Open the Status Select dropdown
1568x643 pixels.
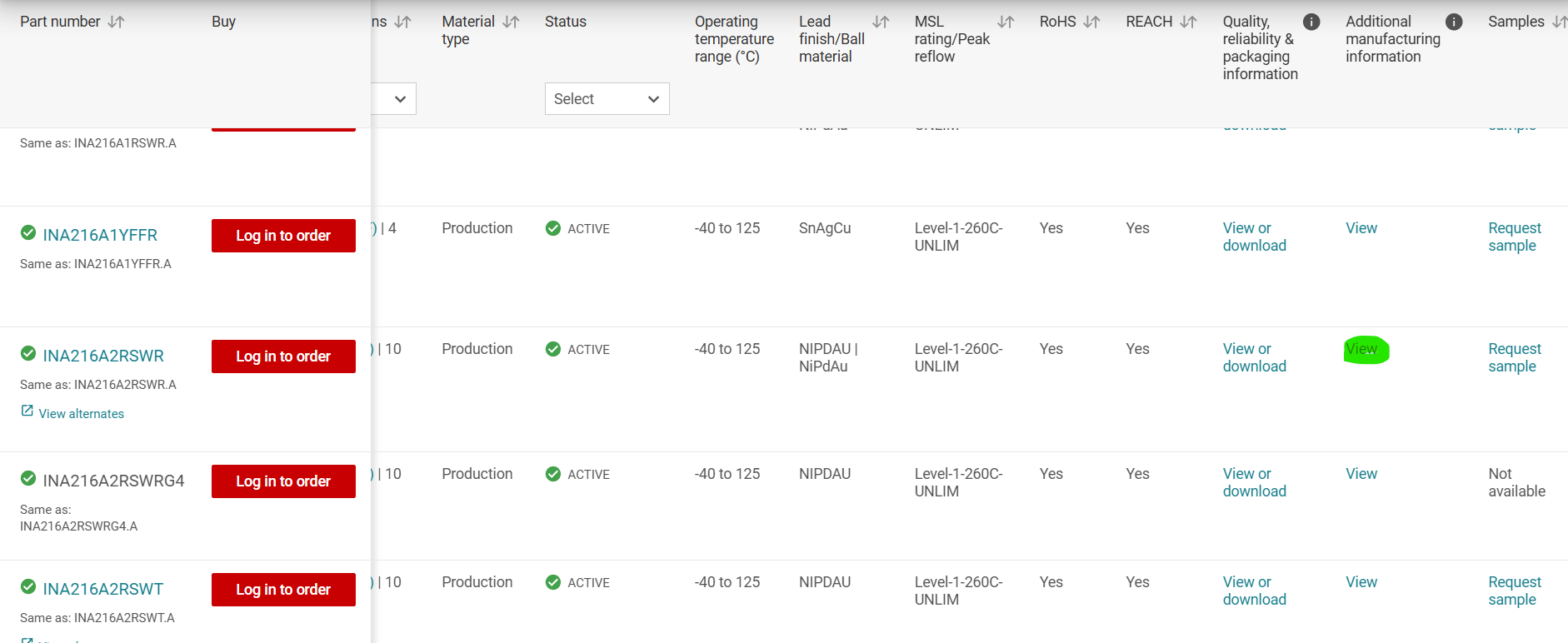pyautogui.click(x=607, y=99)
